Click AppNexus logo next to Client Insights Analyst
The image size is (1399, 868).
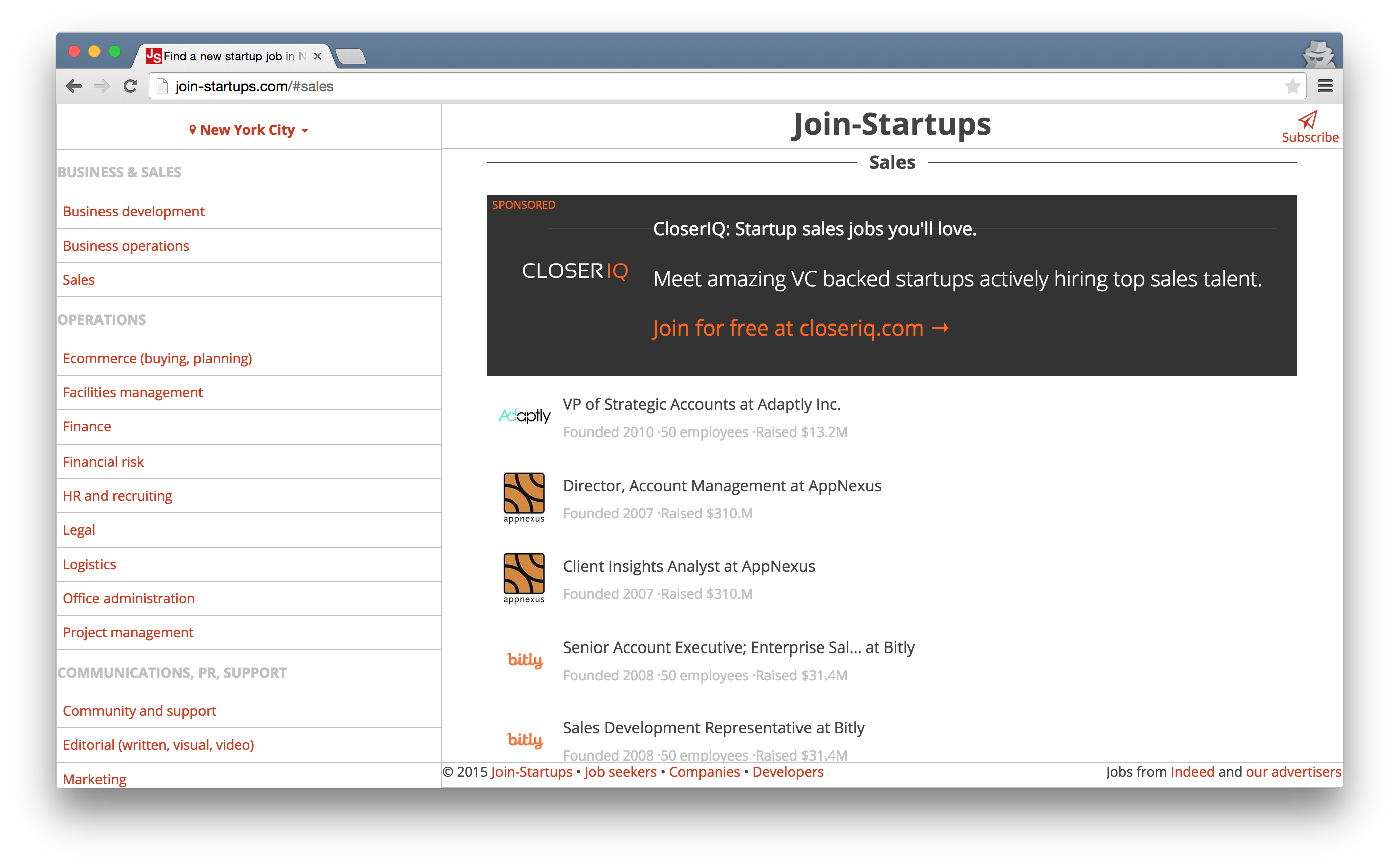tap(524, 578)
